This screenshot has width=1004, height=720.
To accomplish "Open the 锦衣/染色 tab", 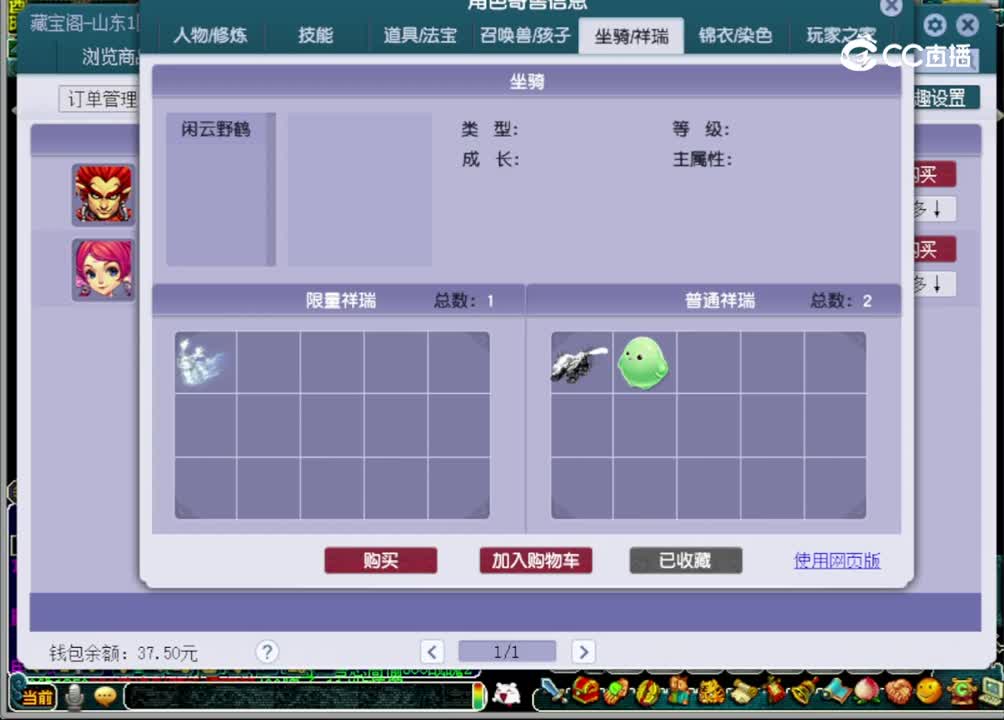I will [x=734, y=35].
